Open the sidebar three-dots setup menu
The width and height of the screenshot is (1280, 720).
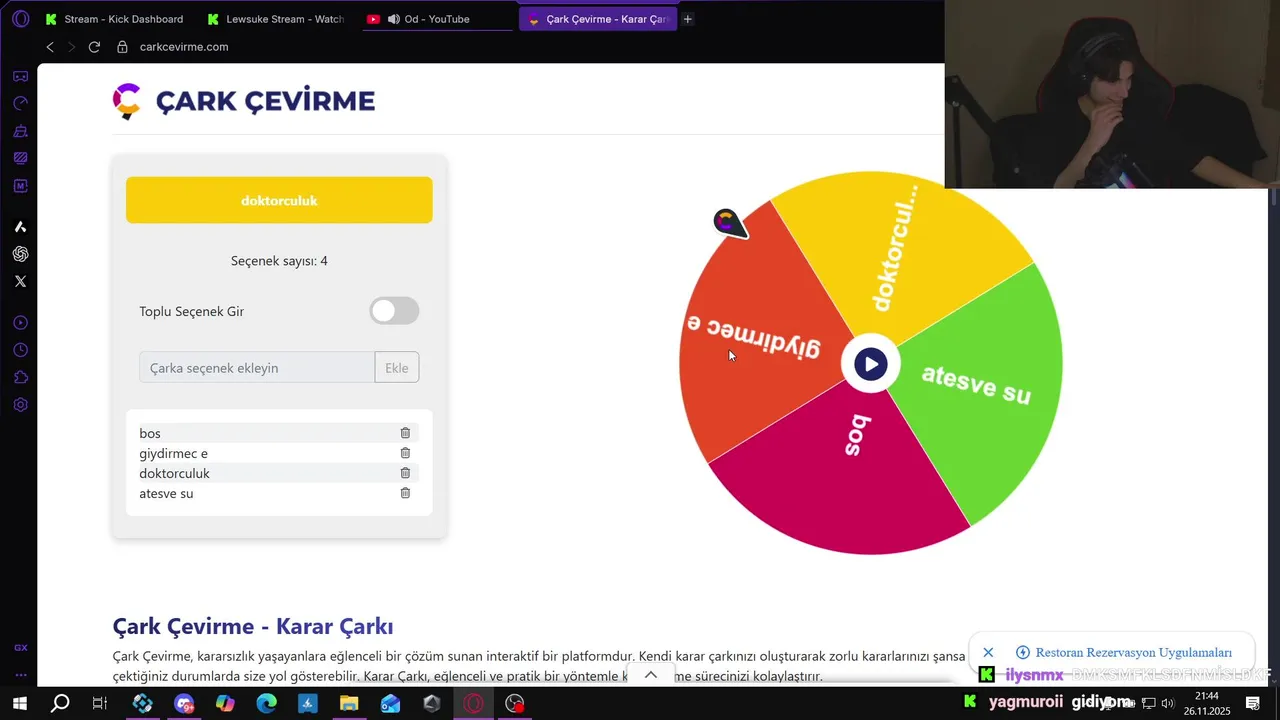click(20, 674)
